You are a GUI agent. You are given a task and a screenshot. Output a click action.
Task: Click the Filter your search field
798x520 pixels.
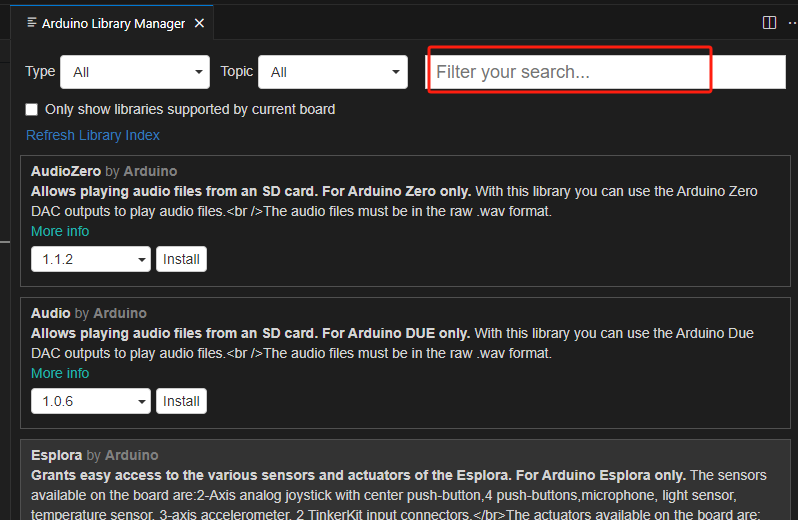[x=605, y=72]
